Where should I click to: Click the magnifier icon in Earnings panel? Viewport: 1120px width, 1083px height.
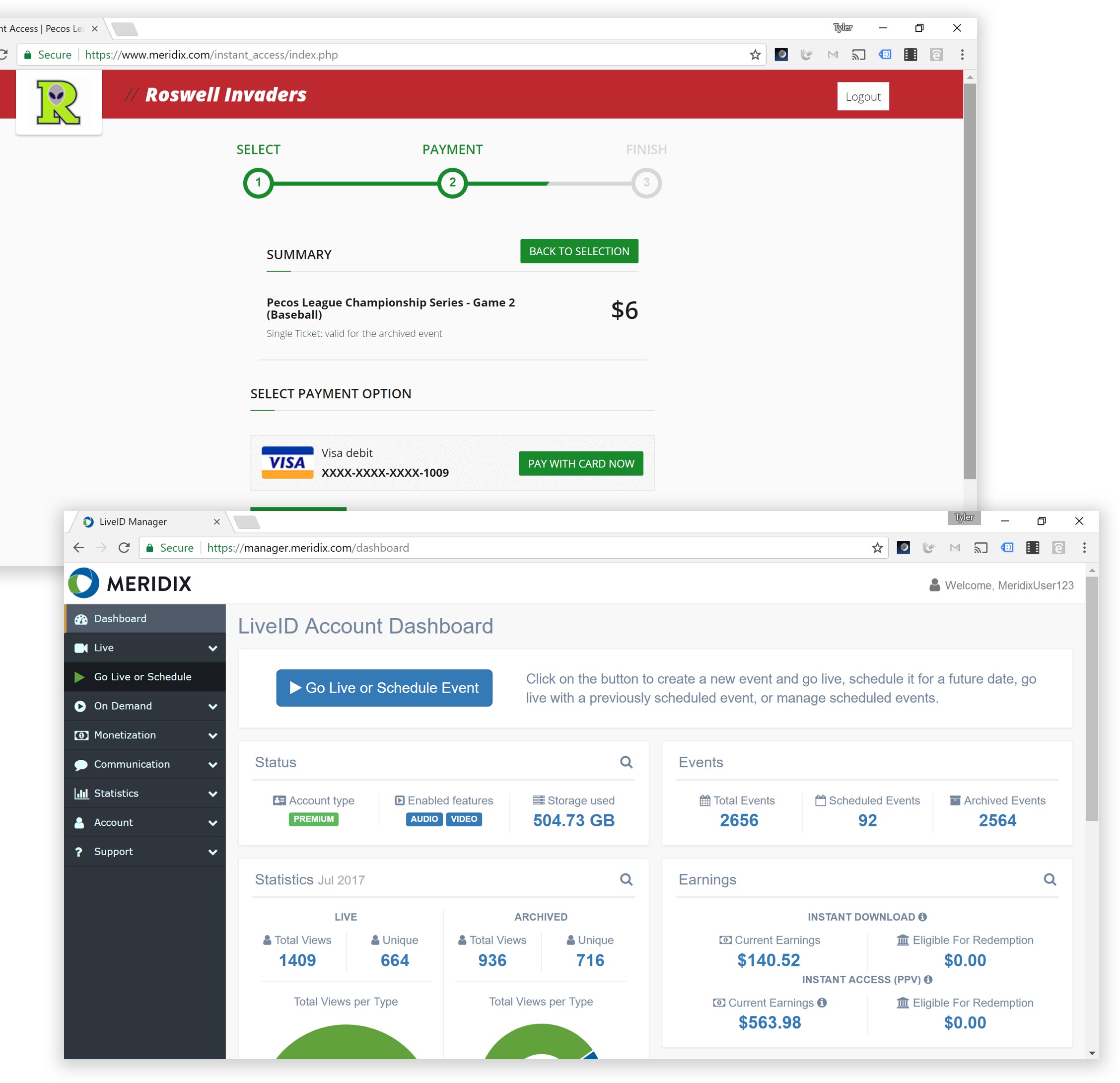[1049, 879]
